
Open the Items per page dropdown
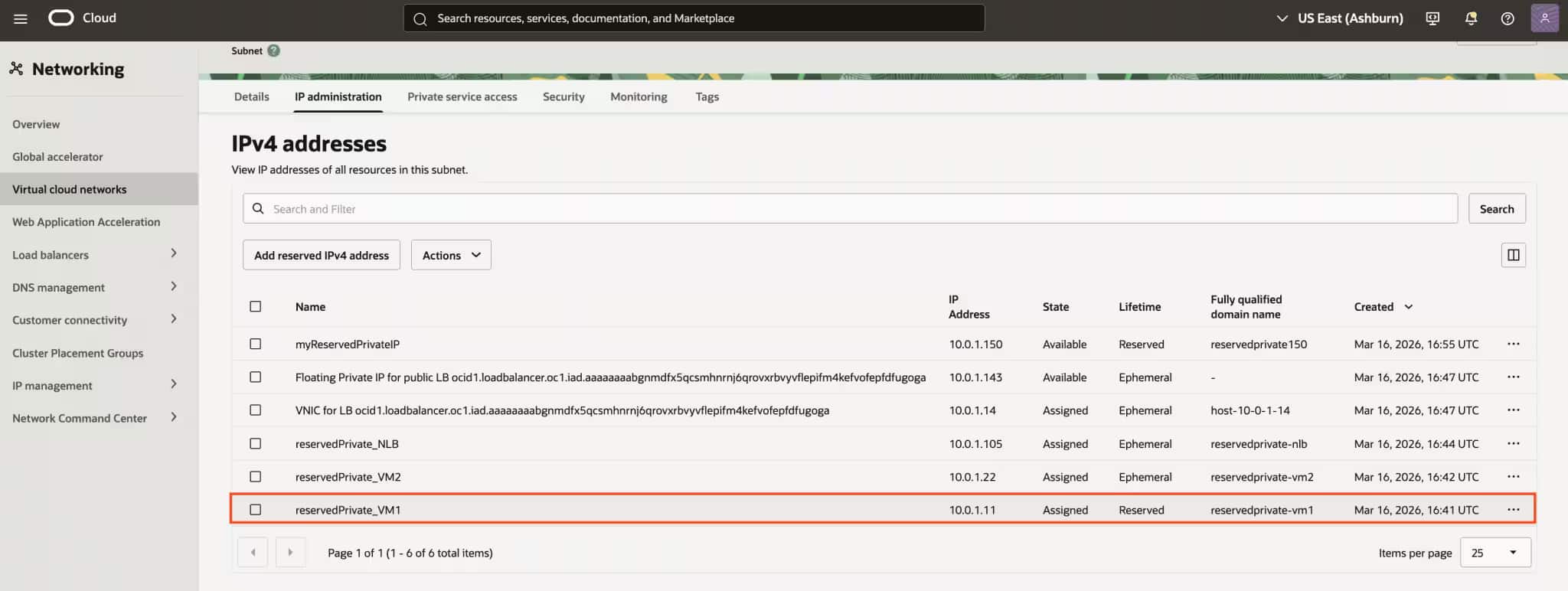(x=1495, y=553)
